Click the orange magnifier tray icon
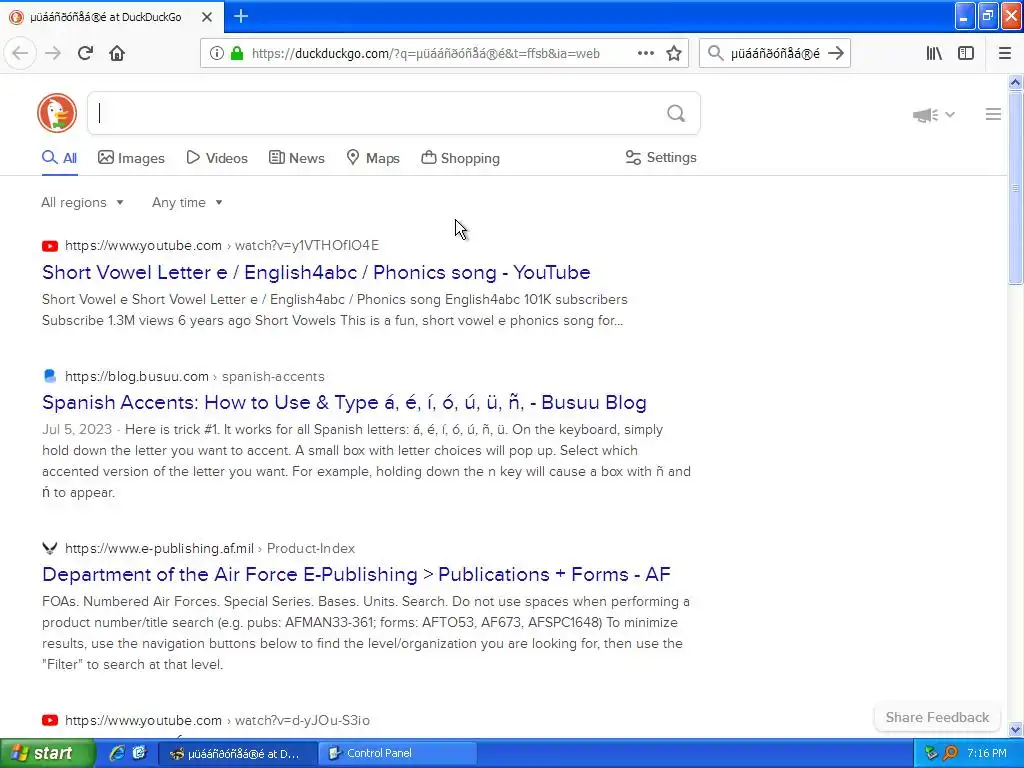This screenshot has width=1024, height=768. 950,753
